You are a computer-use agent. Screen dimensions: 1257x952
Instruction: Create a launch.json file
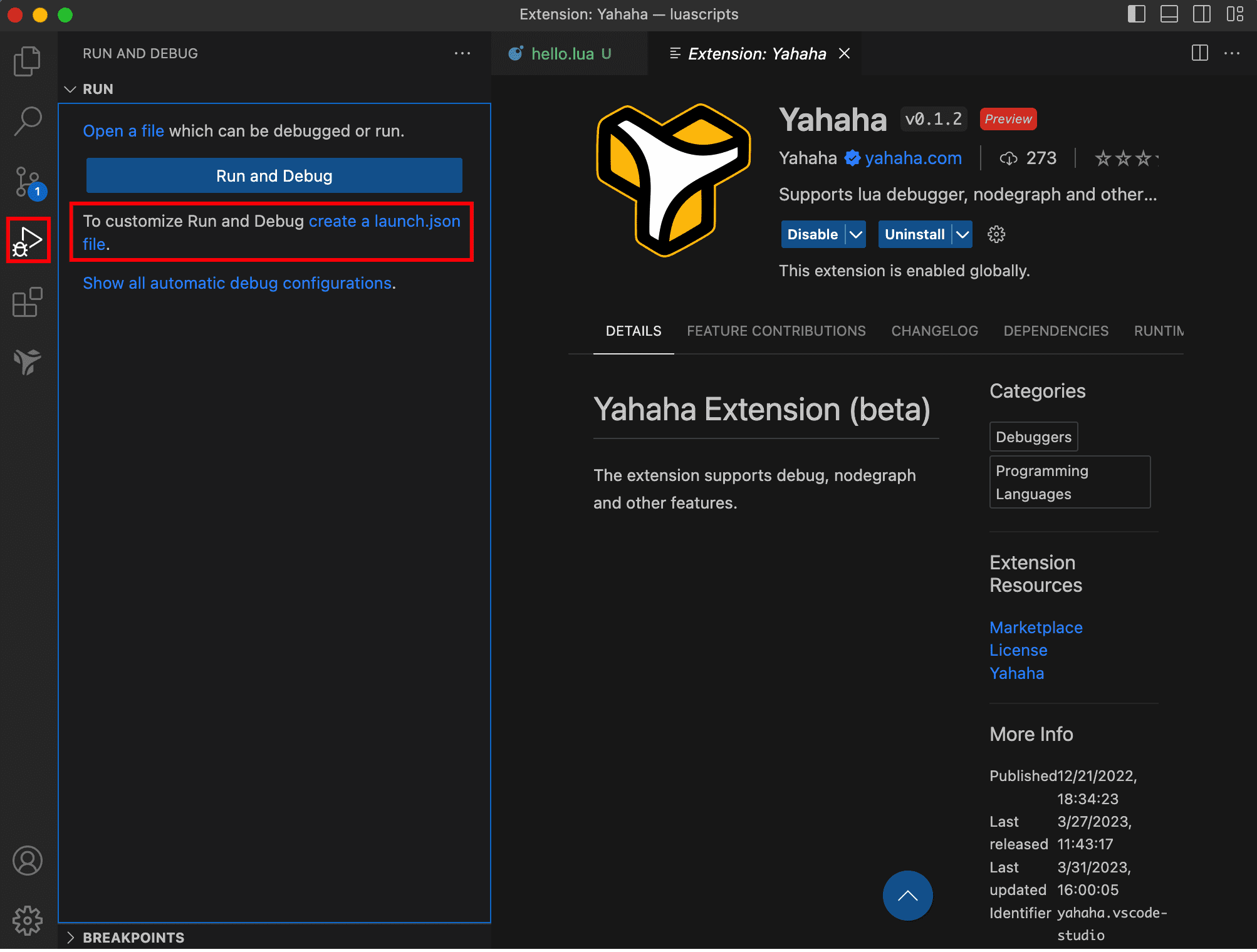click(x=383, y=220)
